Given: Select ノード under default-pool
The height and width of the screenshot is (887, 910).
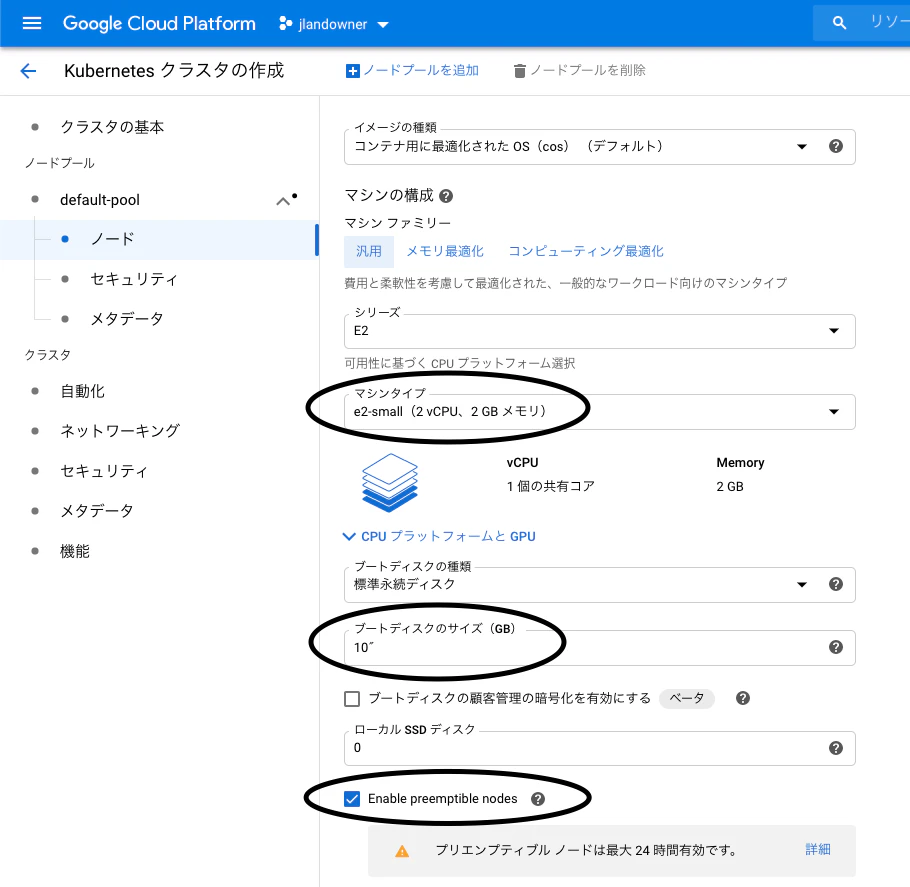Looking at the screenshot, I should [x=113, y=239].
